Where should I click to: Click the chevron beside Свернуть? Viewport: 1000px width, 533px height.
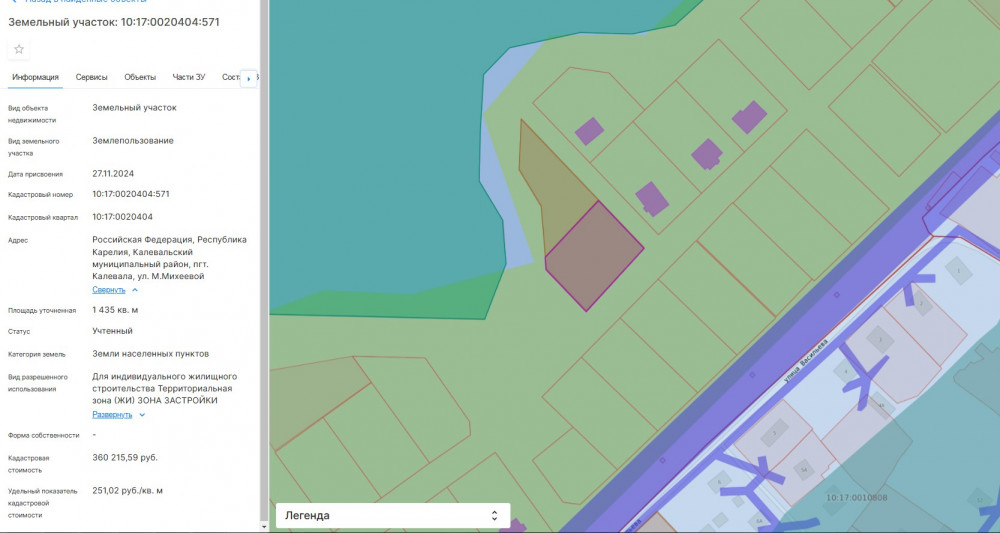[135, 289]
